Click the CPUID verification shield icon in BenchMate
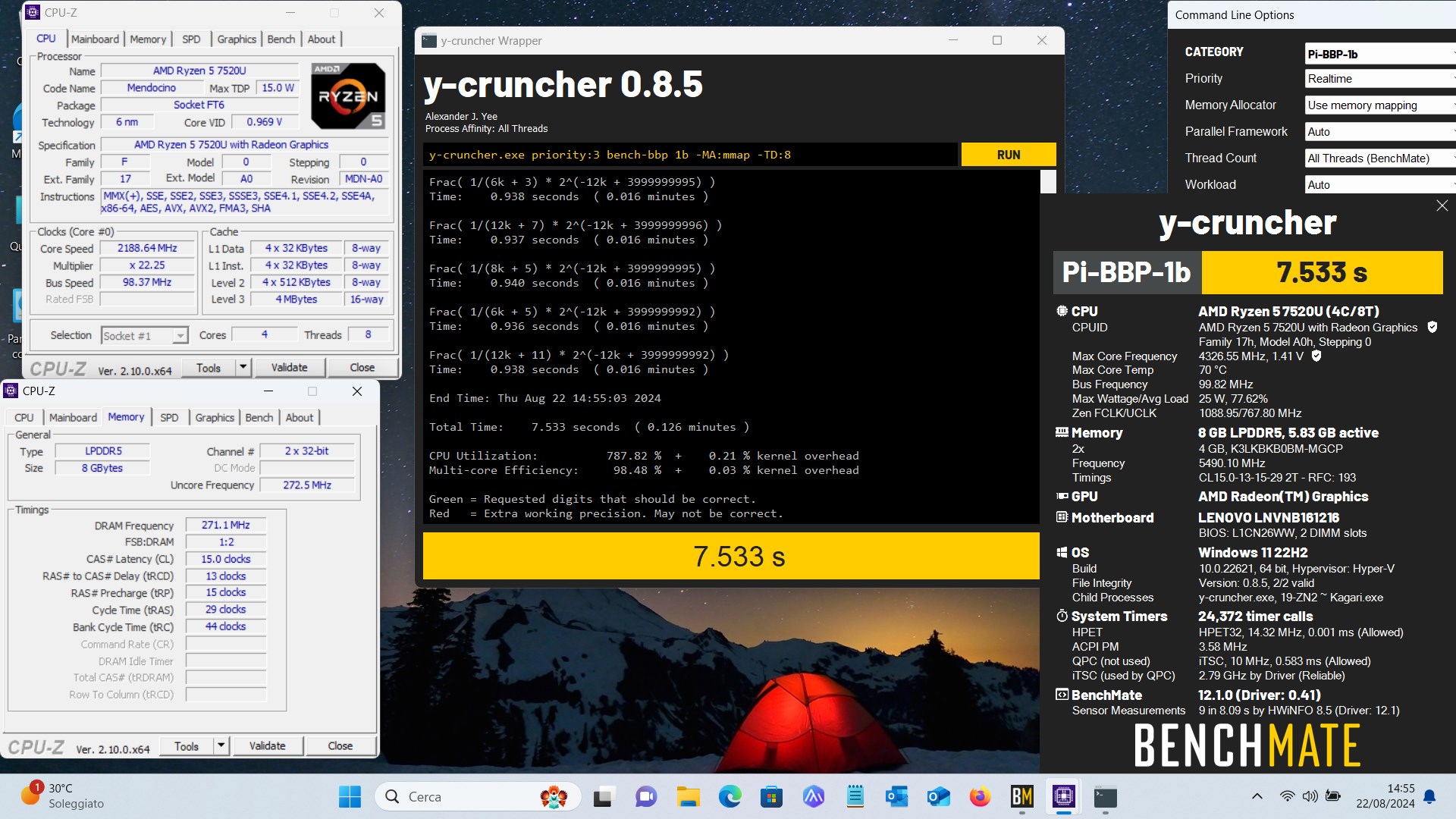The width and height of the screenshot is (1456, 819). coord(1432,327)
